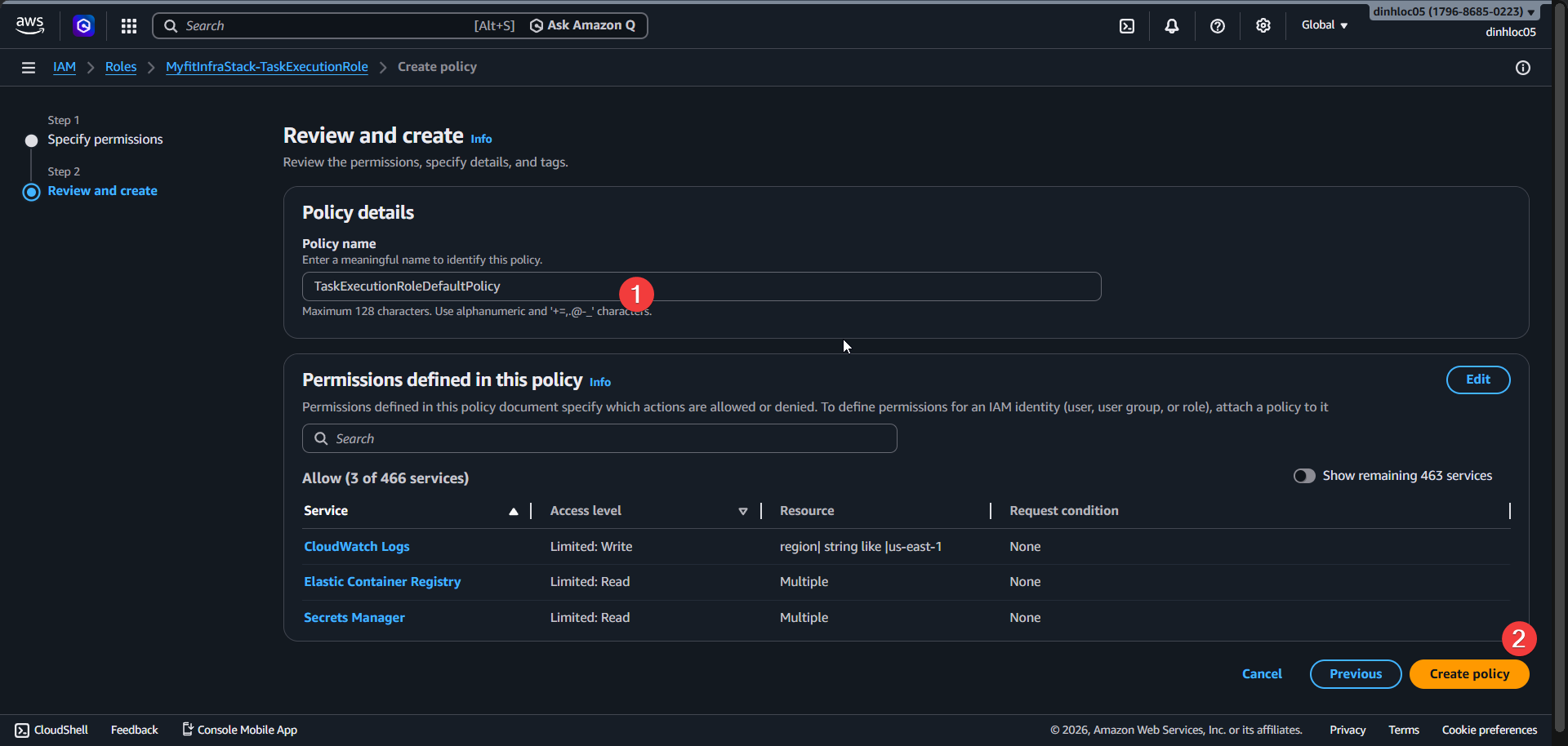Open the help panel
Viewport: 1568px width, 746px height.
(1218, 25)
